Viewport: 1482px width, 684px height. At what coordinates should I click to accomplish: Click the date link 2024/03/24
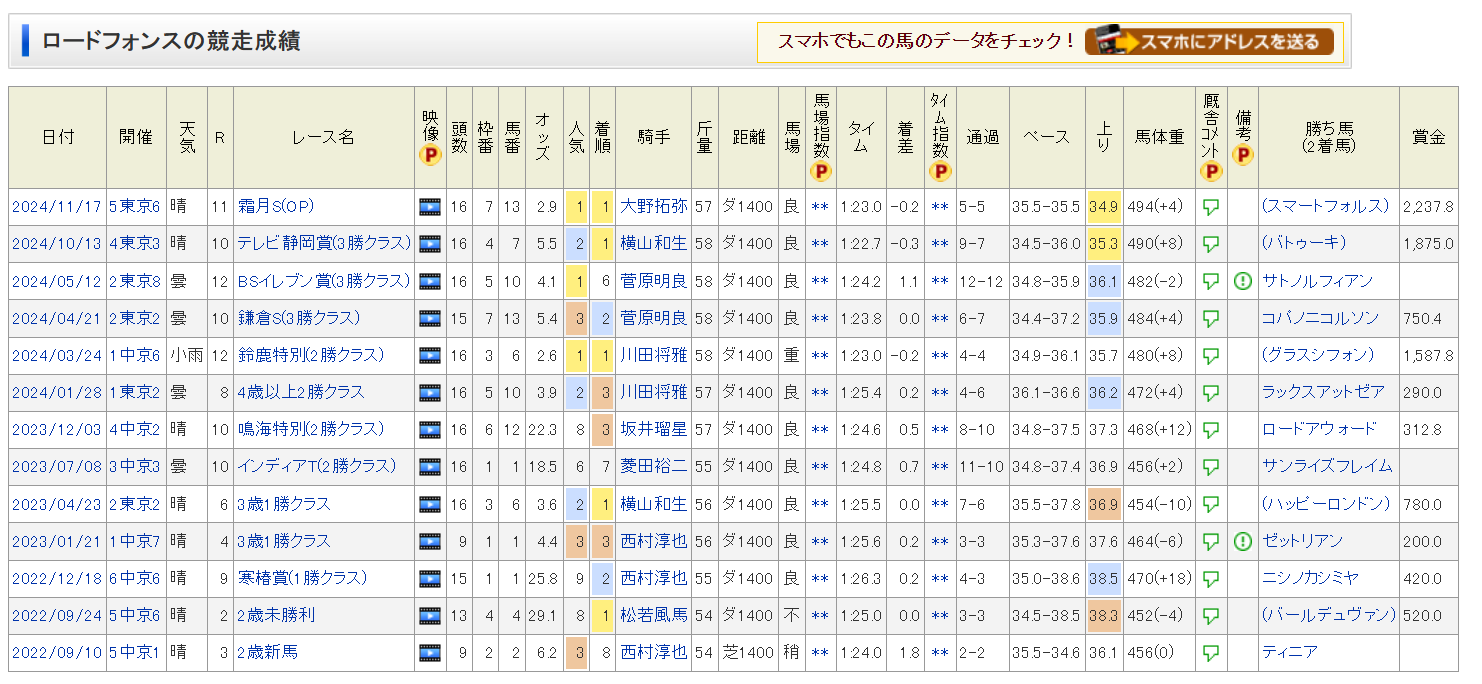pyautogui.click(x=57, y=355)
